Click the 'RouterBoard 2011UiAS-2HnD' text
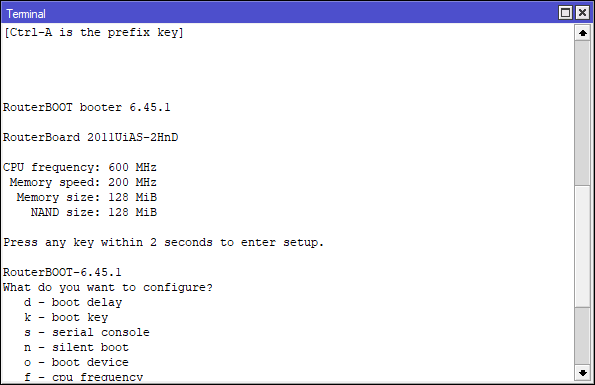The height and width of the screenshot is (385, 595). tap(90, 137)
